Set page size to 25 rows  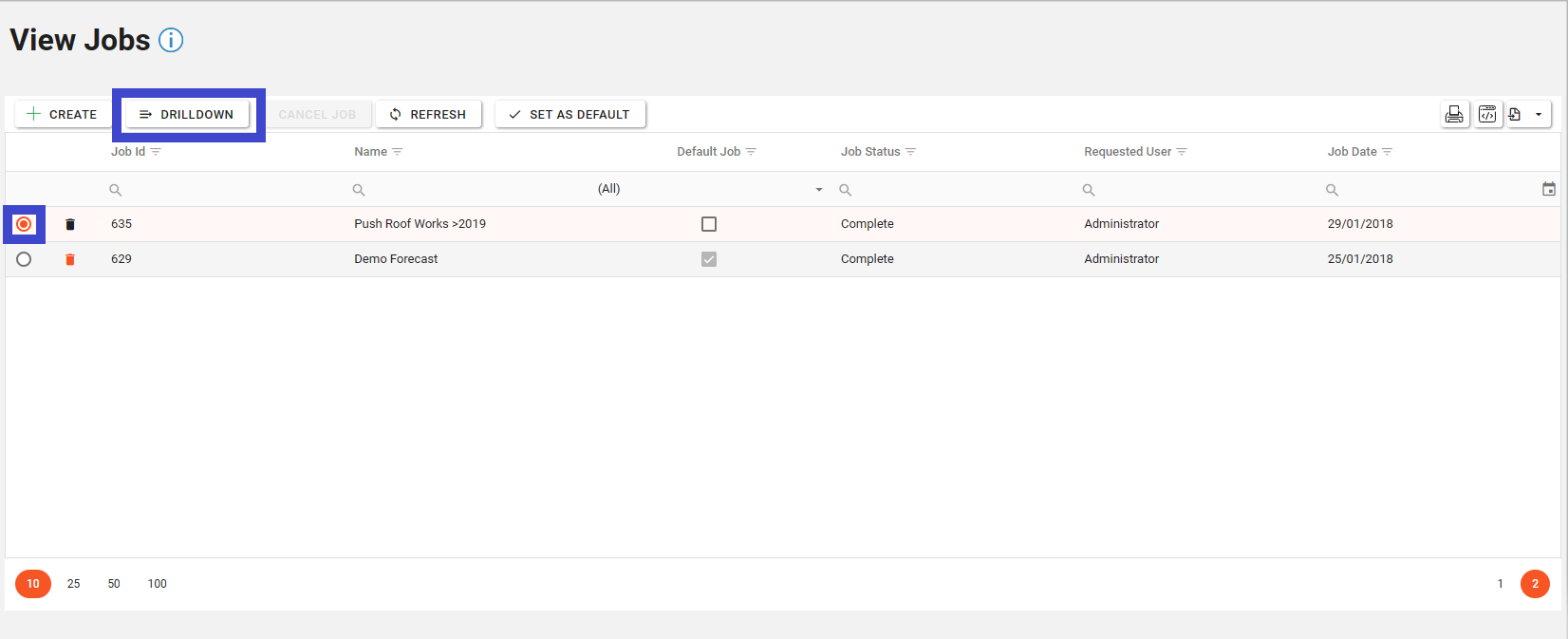(x=74, y=584)
